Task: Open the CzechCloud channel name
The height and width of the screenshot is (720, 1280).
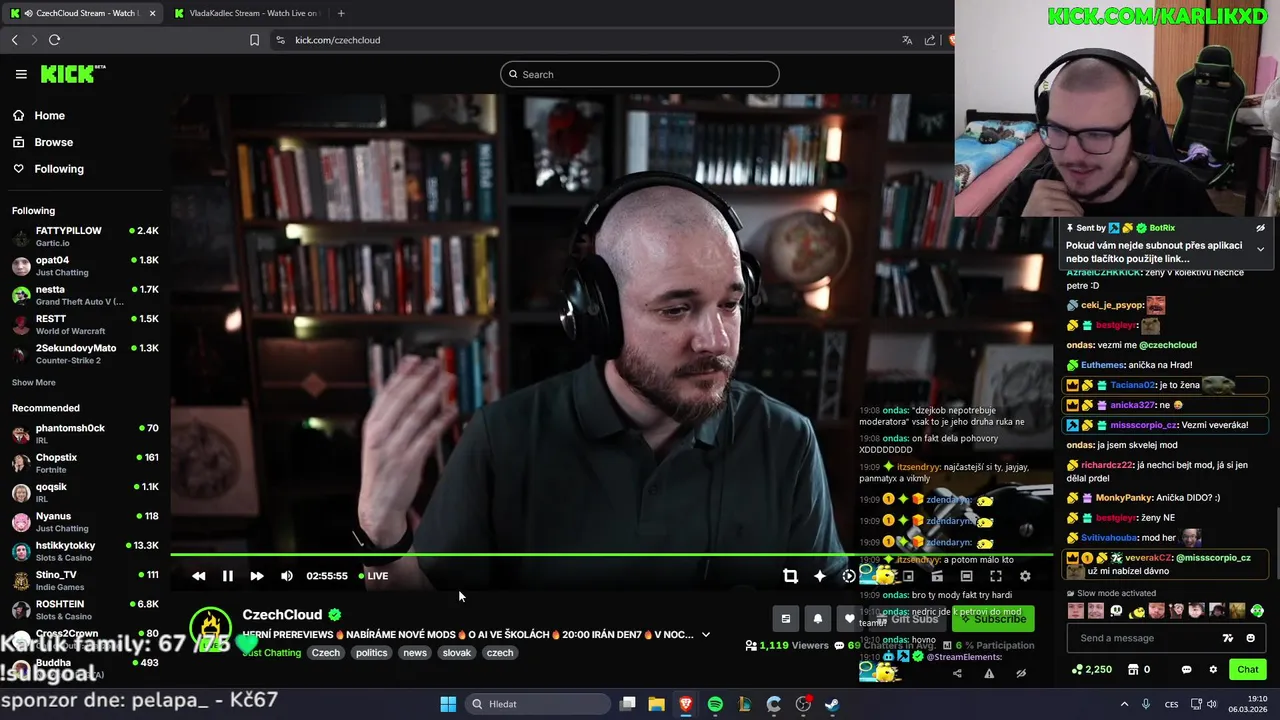Action: pos(282,615)
